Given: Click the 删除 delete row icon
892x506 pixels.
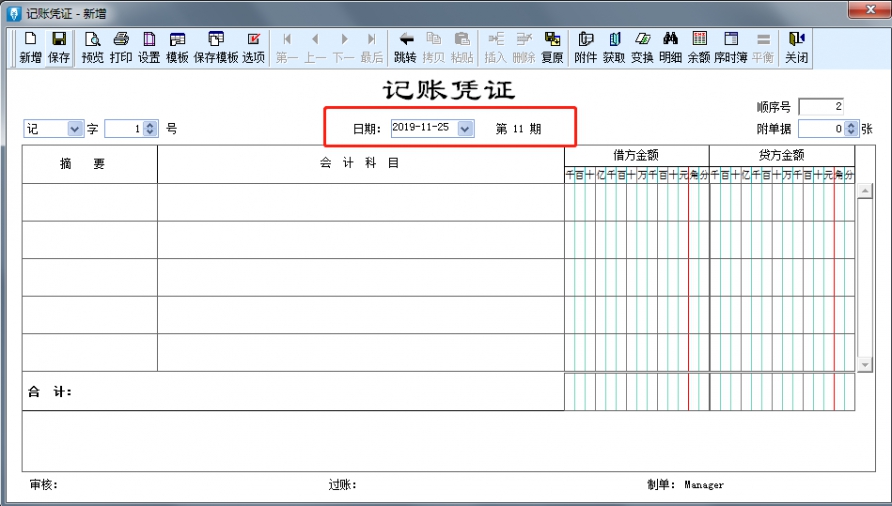Looking at the screenshot, I should (523, 47).
